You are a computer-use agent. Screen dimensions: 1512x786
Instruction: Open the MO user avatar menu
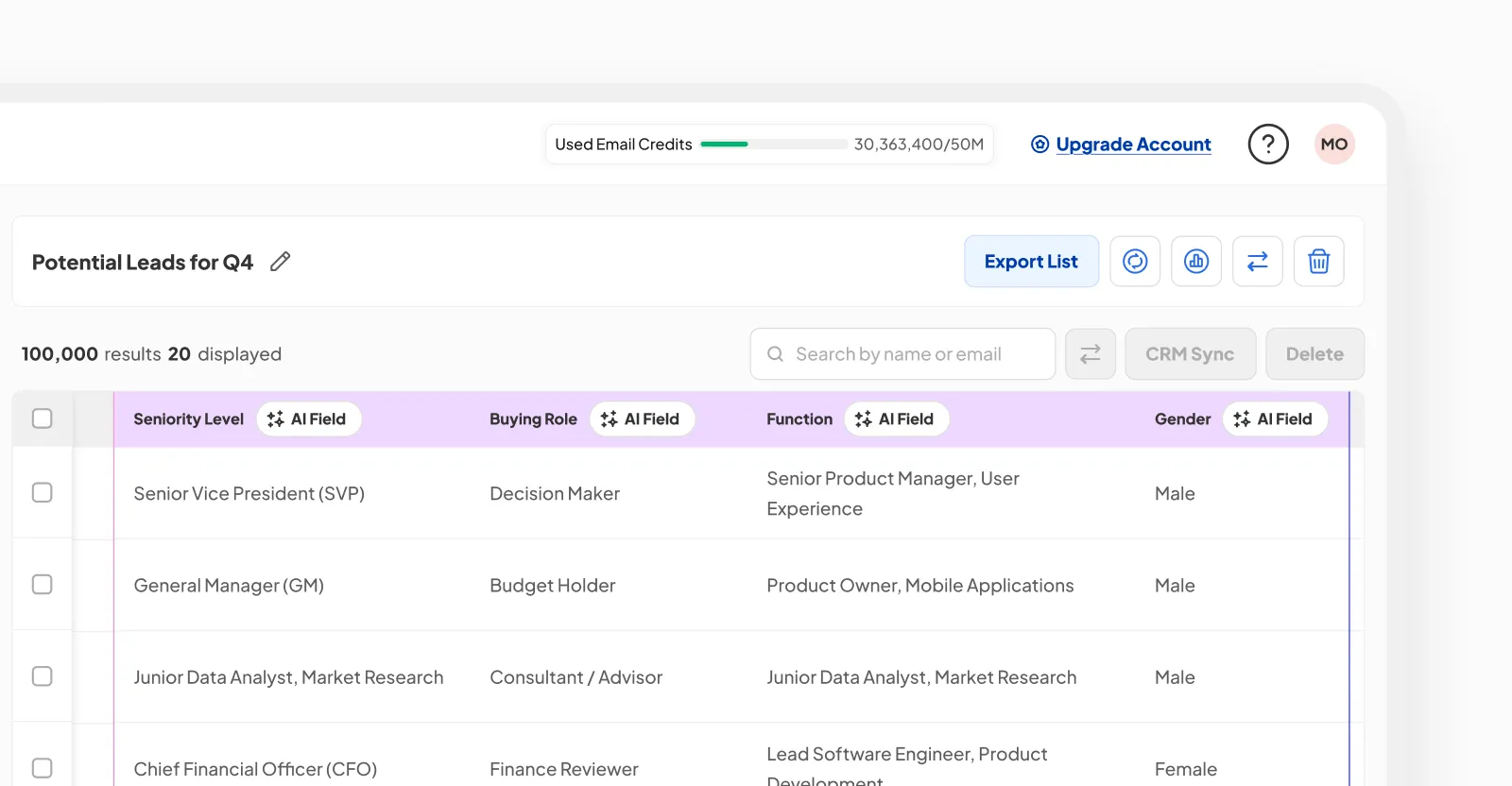coord(1334,145)
